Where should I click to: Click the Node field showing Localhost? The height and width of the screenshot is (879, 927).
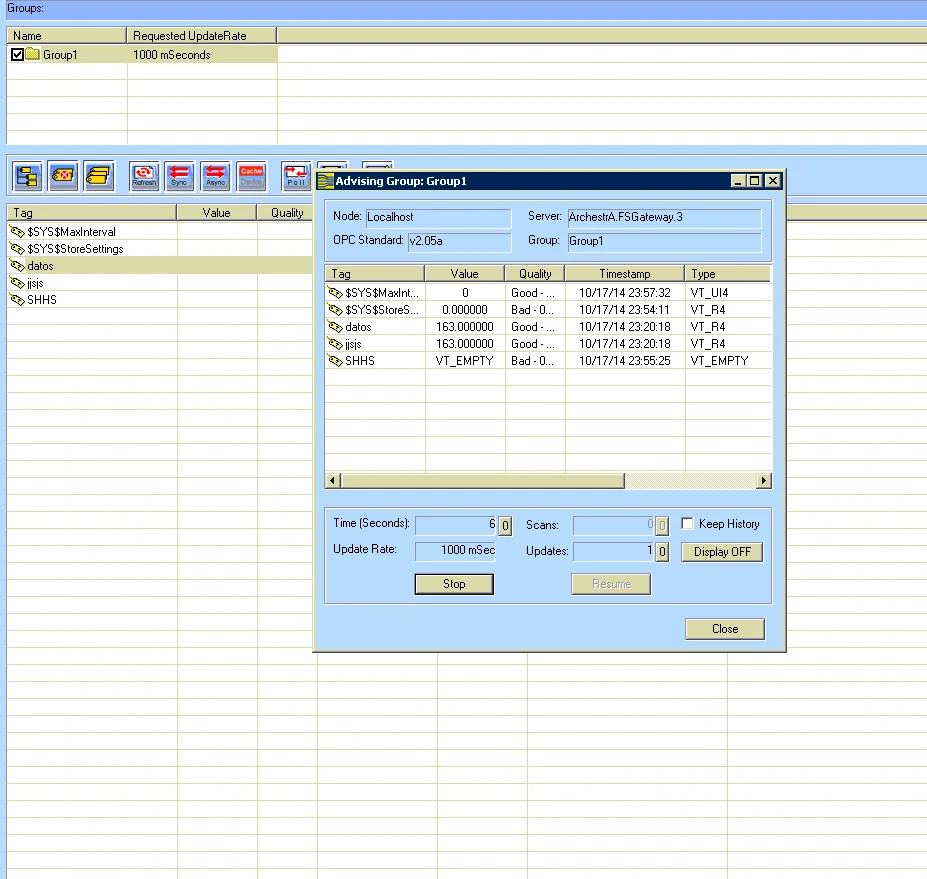click(439, 218)
